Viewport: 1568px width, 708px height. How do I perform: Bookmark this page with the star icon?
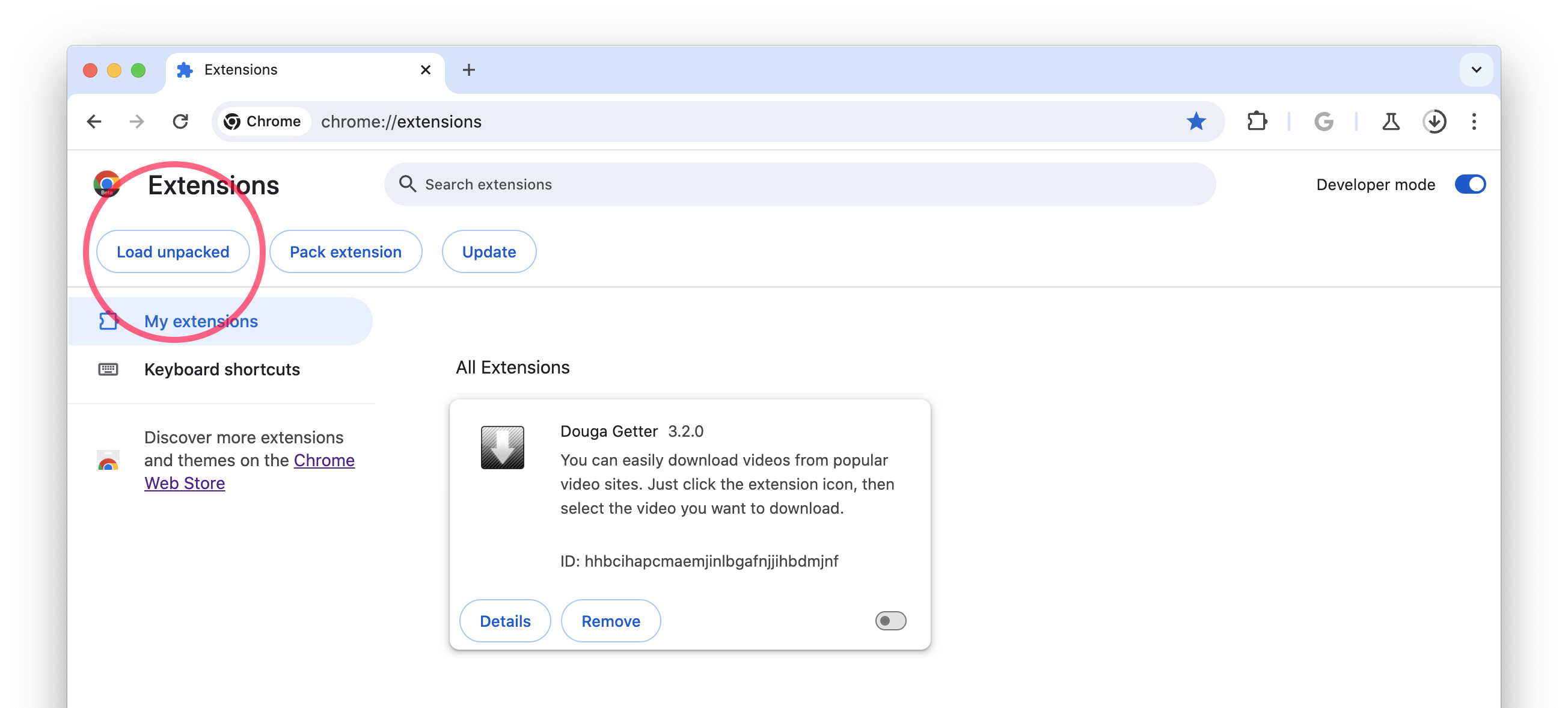(x=1195, y=122)
